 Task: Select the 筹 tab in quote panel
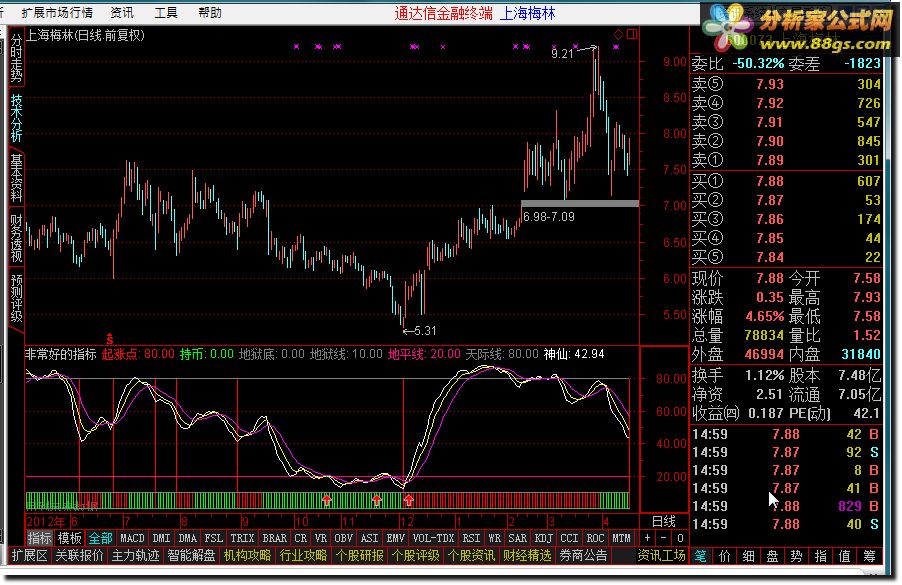(x=869, y=556)
